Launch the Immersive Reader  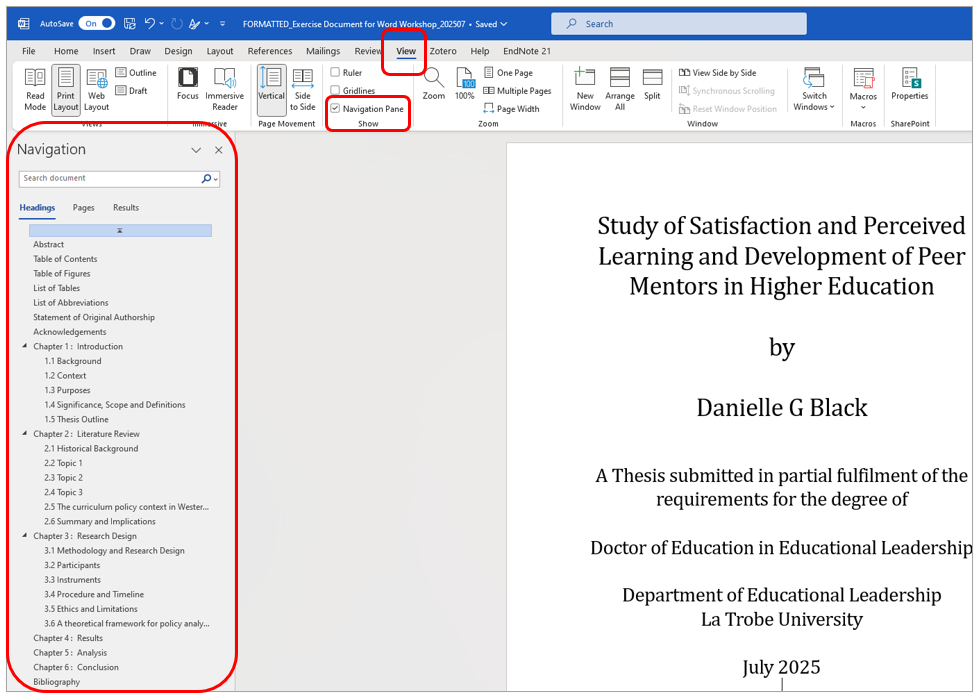coord(224,89)
